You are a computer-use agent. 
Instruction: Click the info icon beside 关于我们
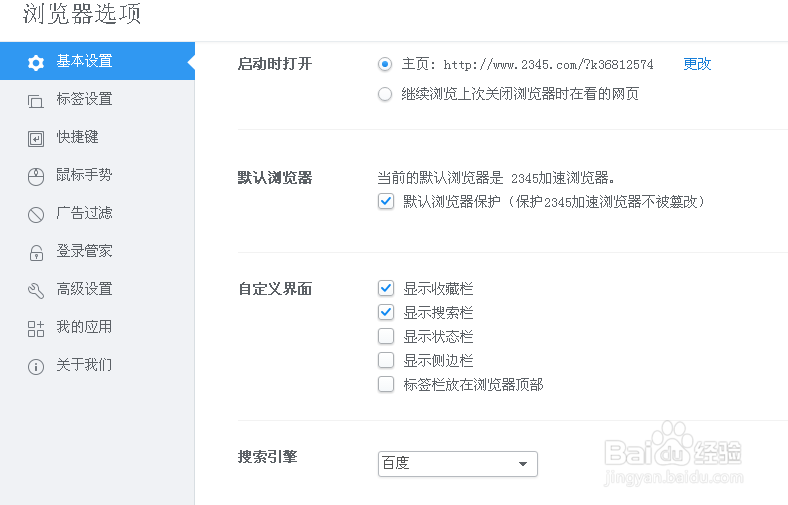(x=36, y=367)
